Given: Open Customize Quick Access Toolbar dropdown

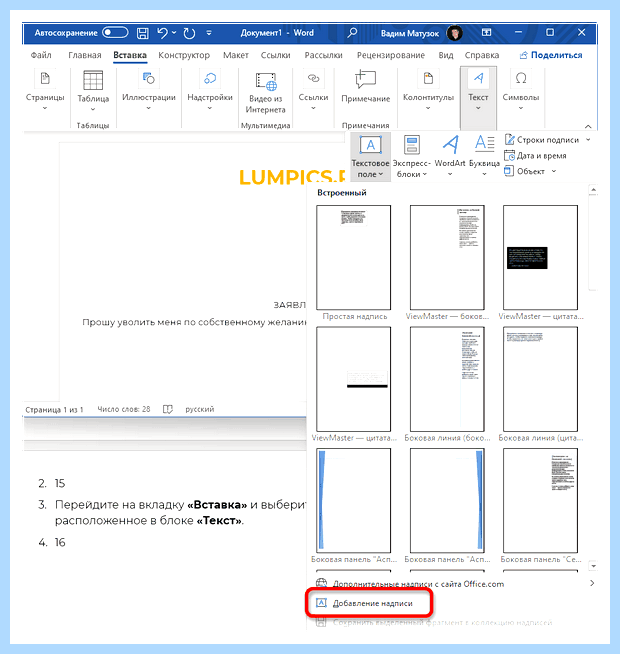Looking at the screenshot, I should click(209, 33).
